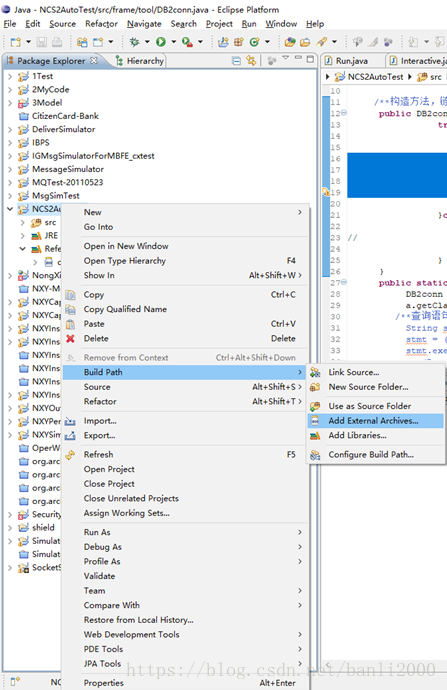The width and height of the screenshot is (447, 690).
Task: Click the Debug bug toolbar icon
Action: [135, 42]
